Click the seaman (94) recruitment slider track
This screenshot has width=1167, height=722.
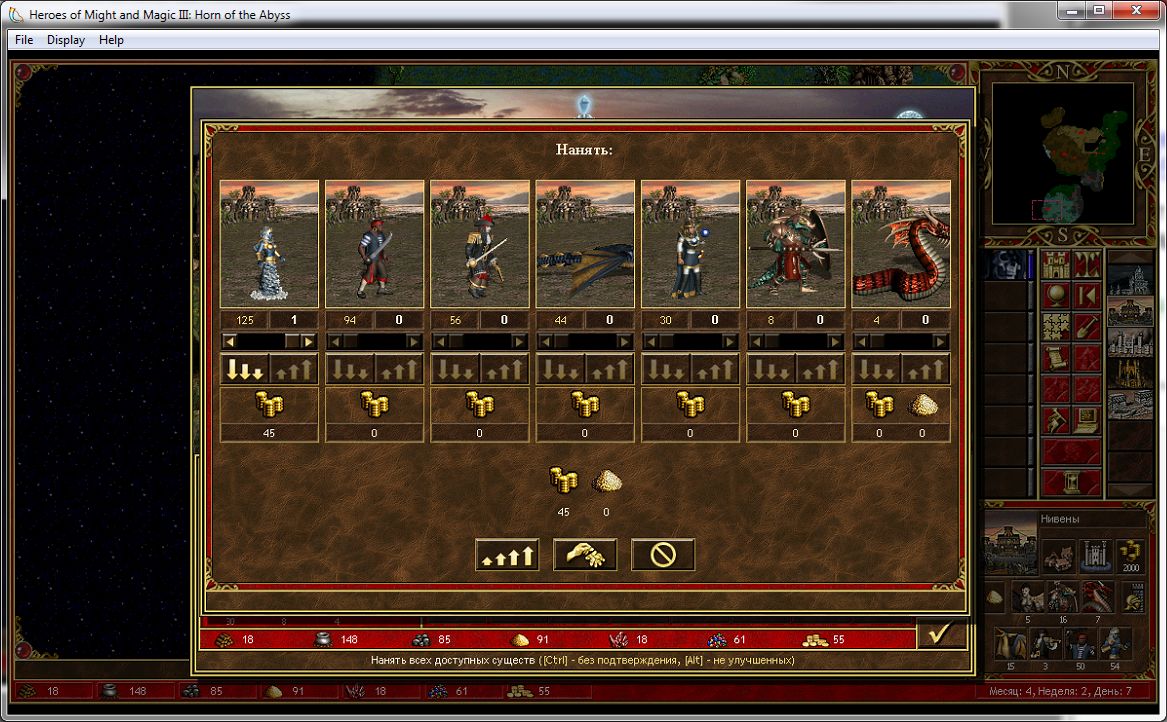click(x=374, y=342)
